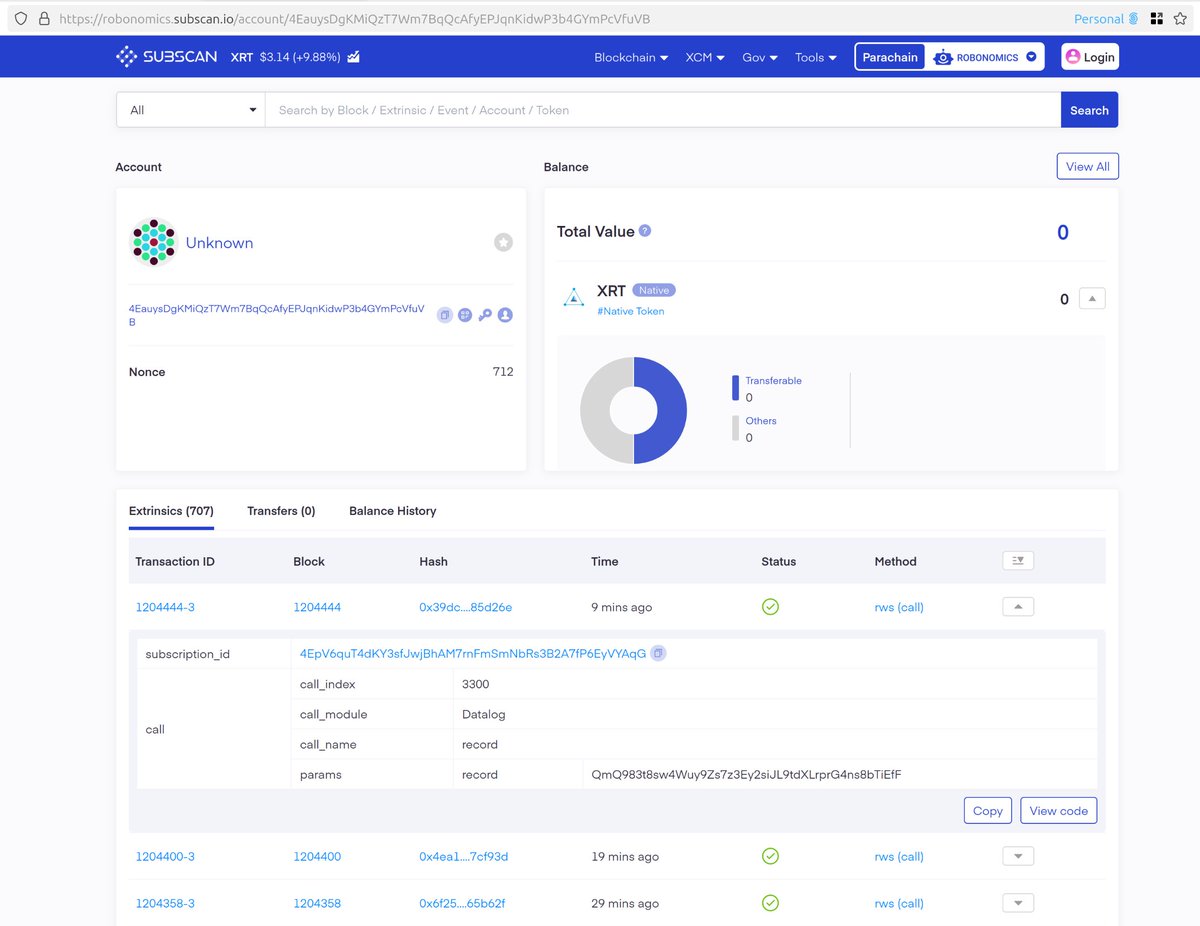
Task: Click rws (call) method for 1204444-3
Action: [x=899, y=607]
